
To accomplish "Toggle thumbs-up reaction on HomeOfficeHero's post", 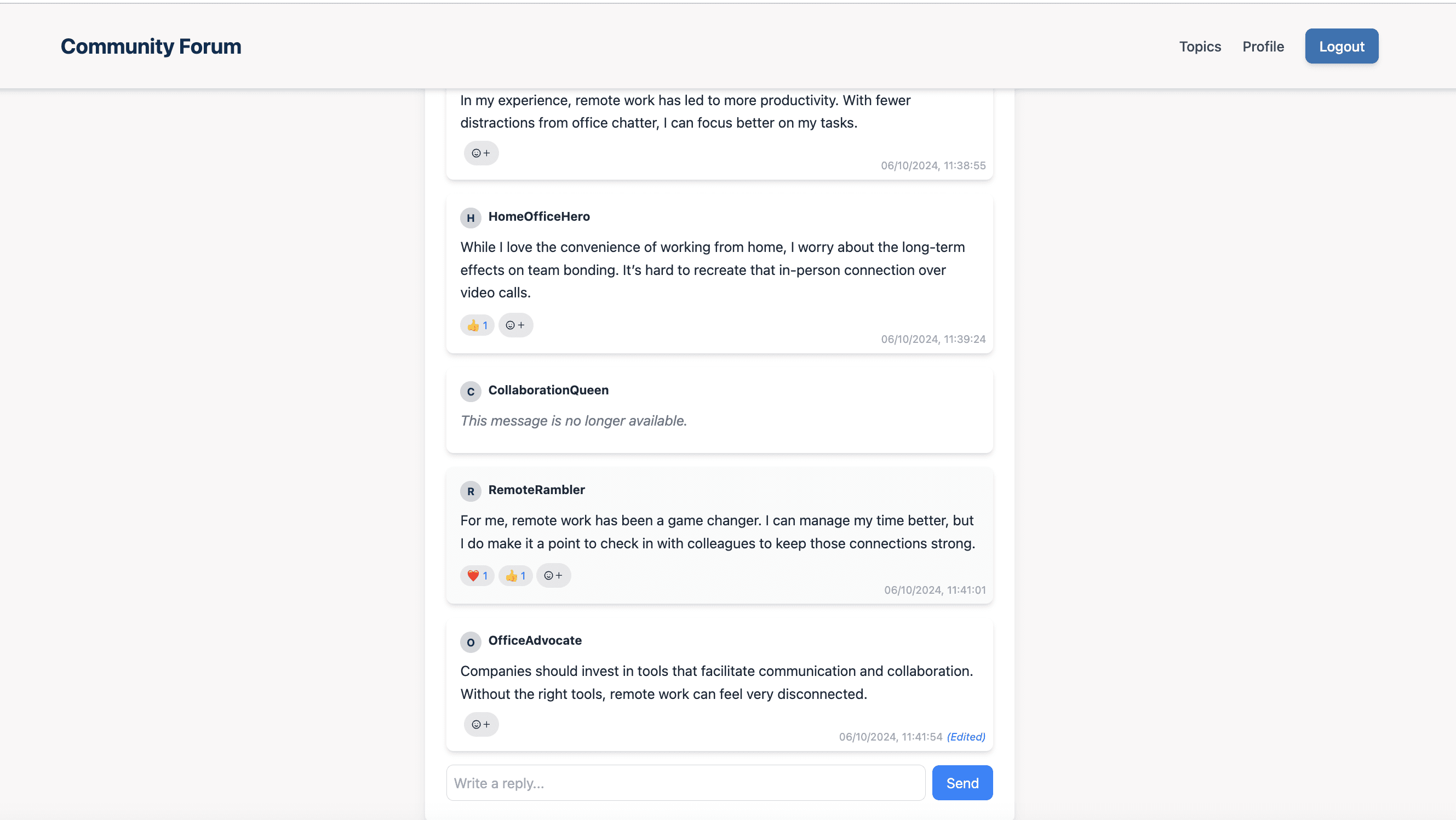I will point(477,325).
